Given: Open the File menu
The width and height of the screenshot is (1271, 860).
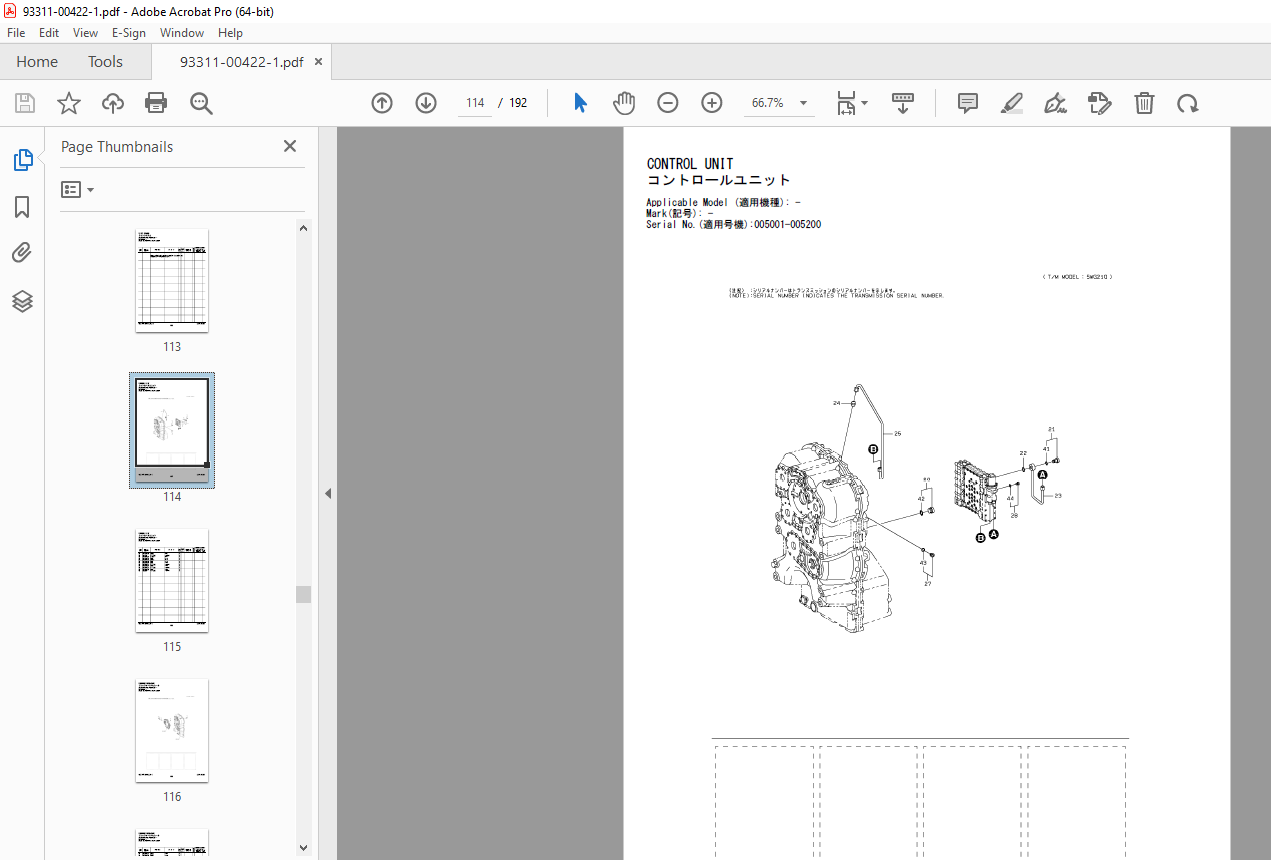Looking at the screenshot, I should [16, 33].
